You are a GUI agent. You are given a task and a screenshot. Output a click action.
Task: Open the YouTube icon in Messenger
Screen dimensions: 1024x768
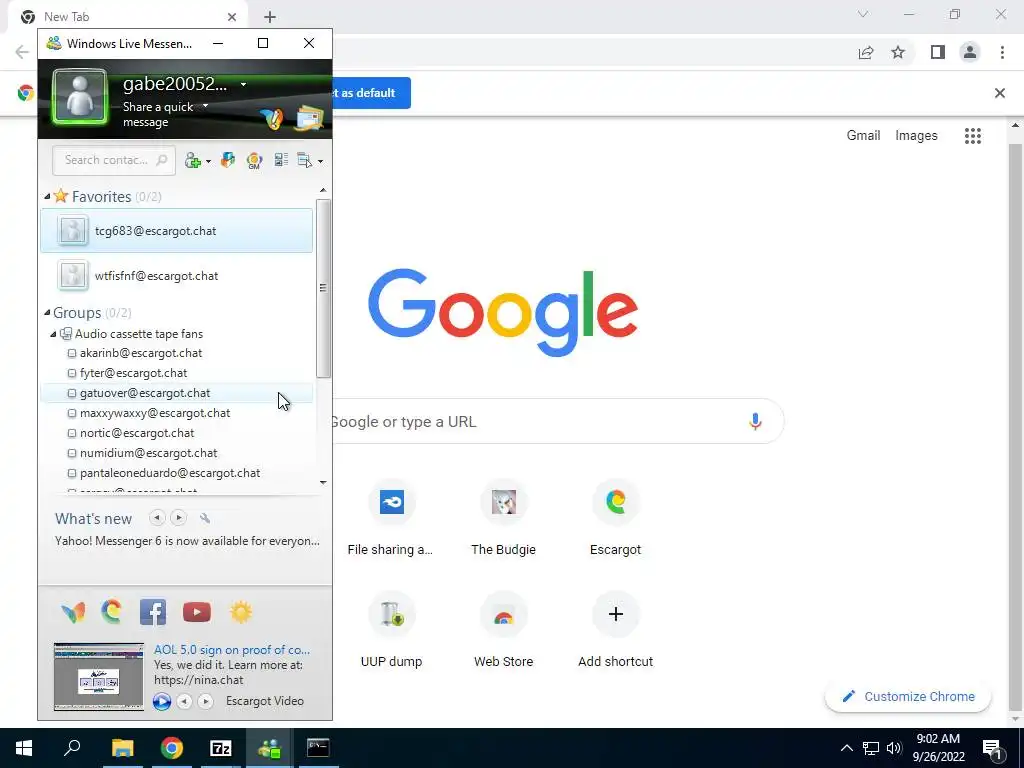(x=197, y=612)
